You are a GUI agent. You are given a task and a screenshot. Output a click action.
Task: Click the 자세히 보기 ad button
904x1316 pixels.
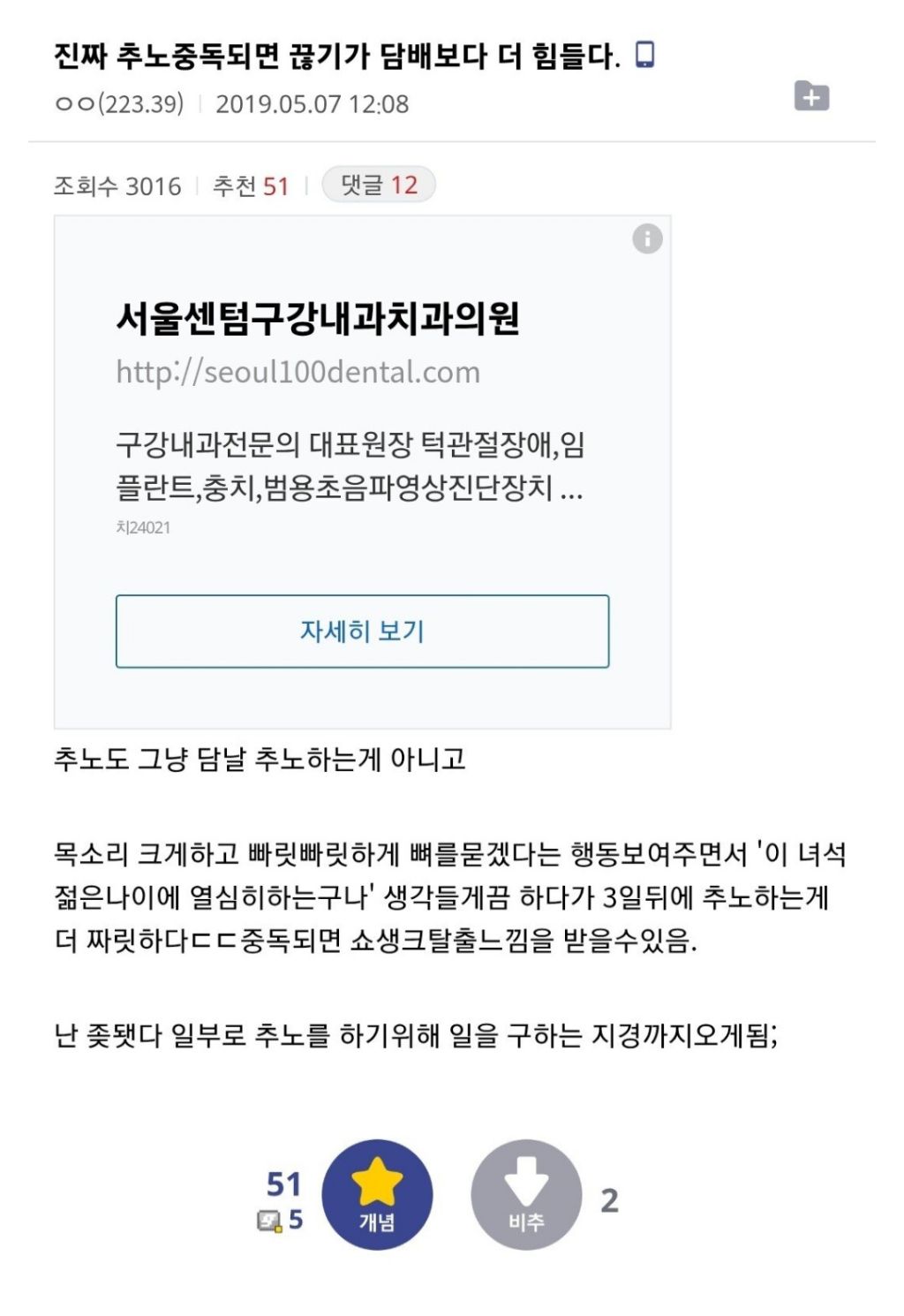(362, 632)
